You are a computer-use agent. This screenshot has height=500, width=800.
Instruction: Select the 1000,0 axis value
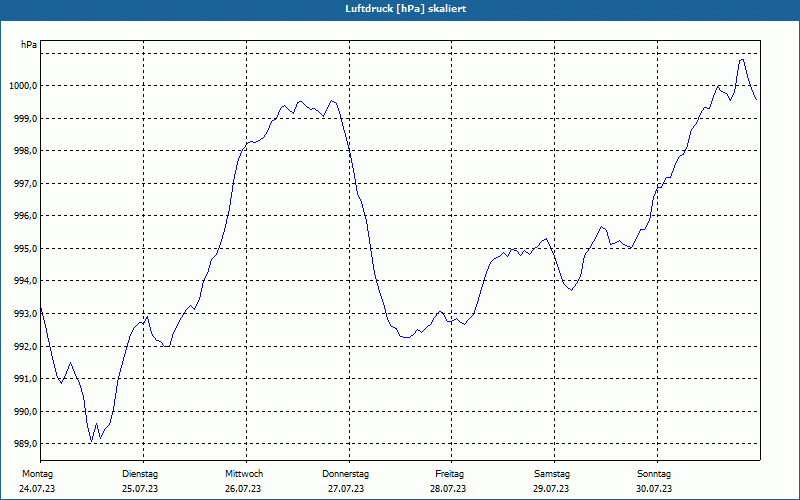pos(23,86)
